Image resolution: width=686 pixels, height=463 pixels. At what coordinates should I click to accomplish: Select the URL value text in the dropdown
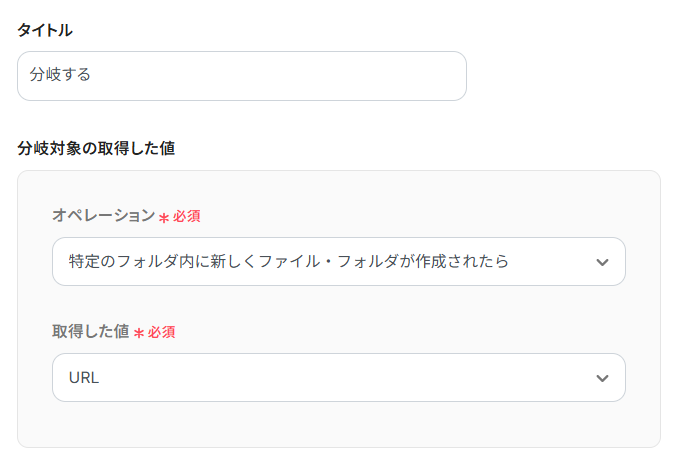[x=84, y=378]
